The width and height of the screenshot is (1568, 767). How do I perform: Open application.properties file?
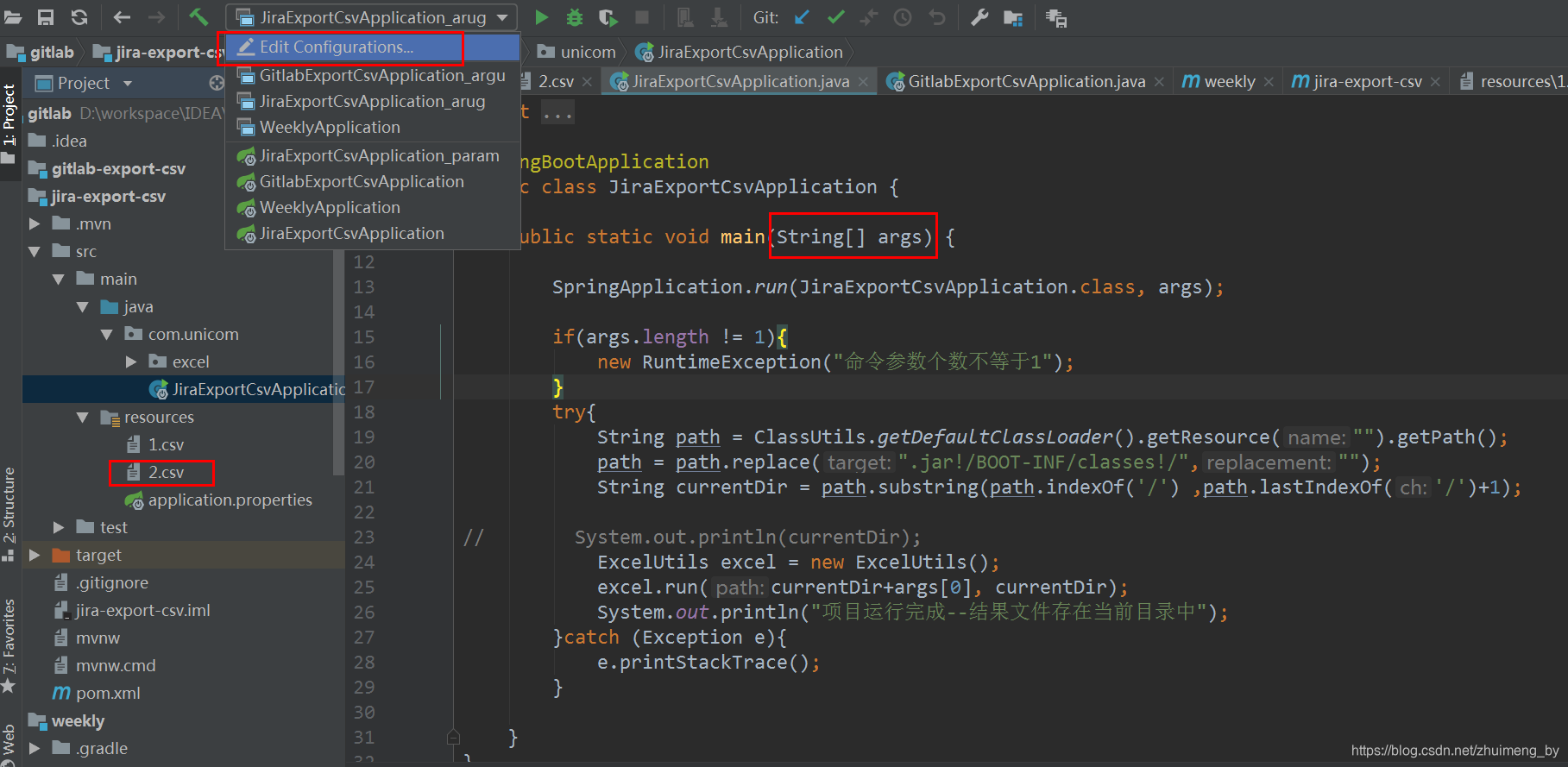click(x=219, y=500)
